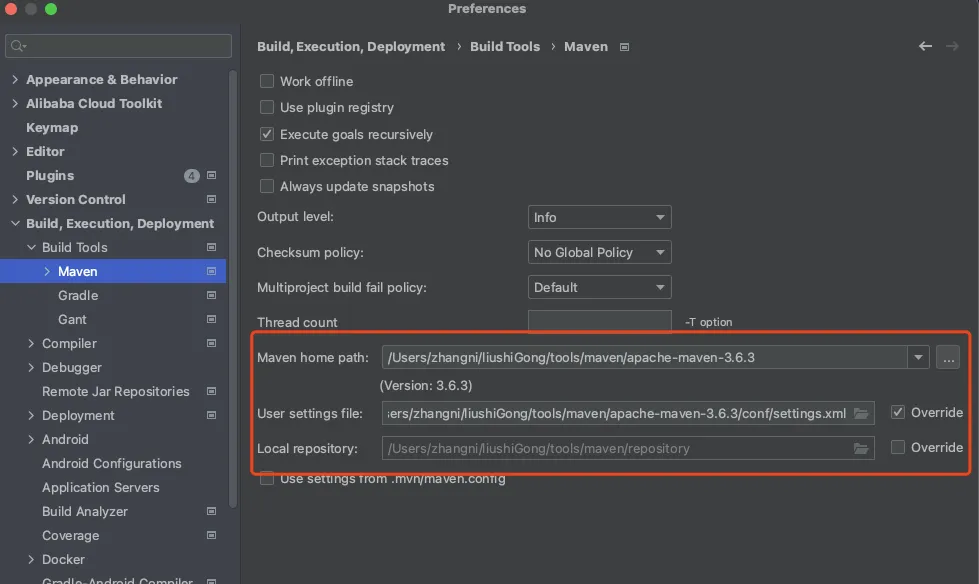Click folder icon in Local repository field
Image resolution: width=979 pixels, height=584 pixels.
tap(861, 448)
